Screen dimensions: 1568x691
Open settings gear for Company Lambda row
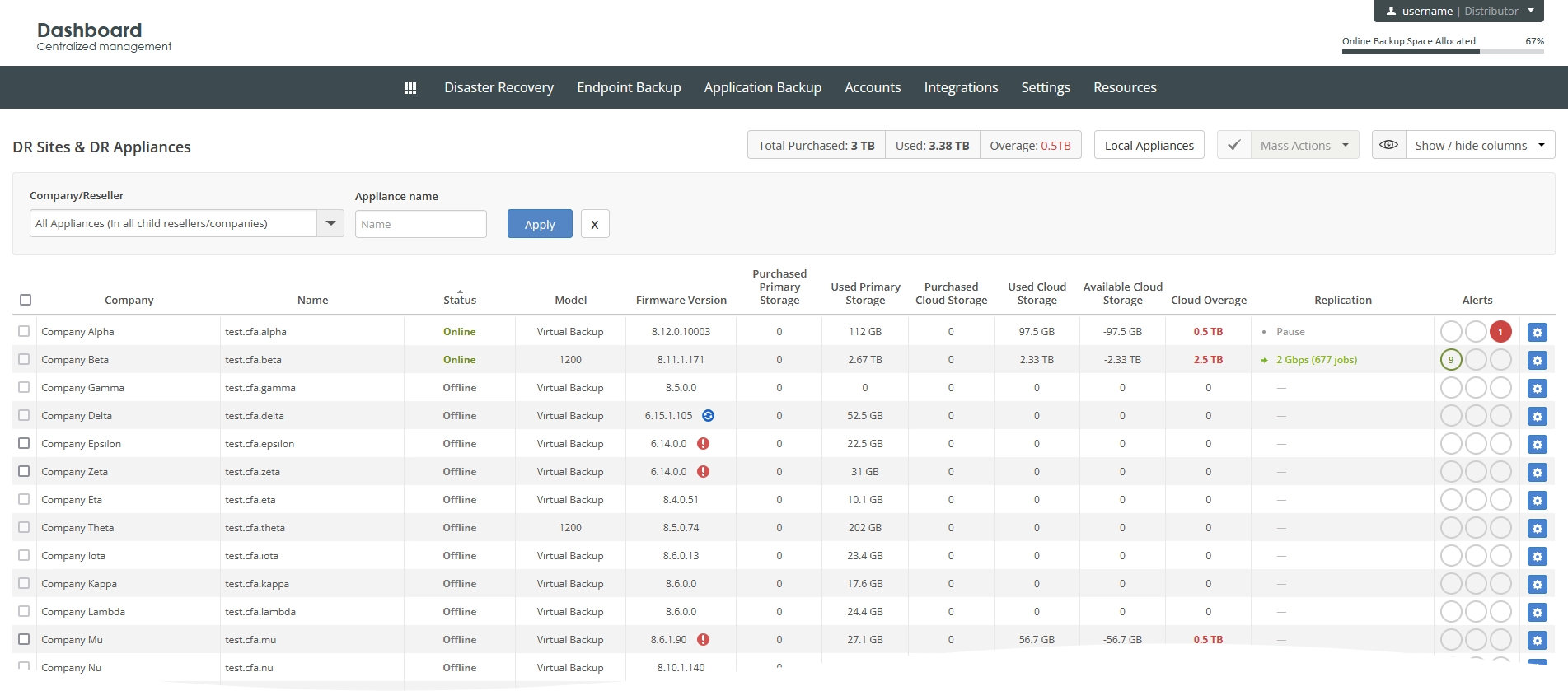[1537, 613]
